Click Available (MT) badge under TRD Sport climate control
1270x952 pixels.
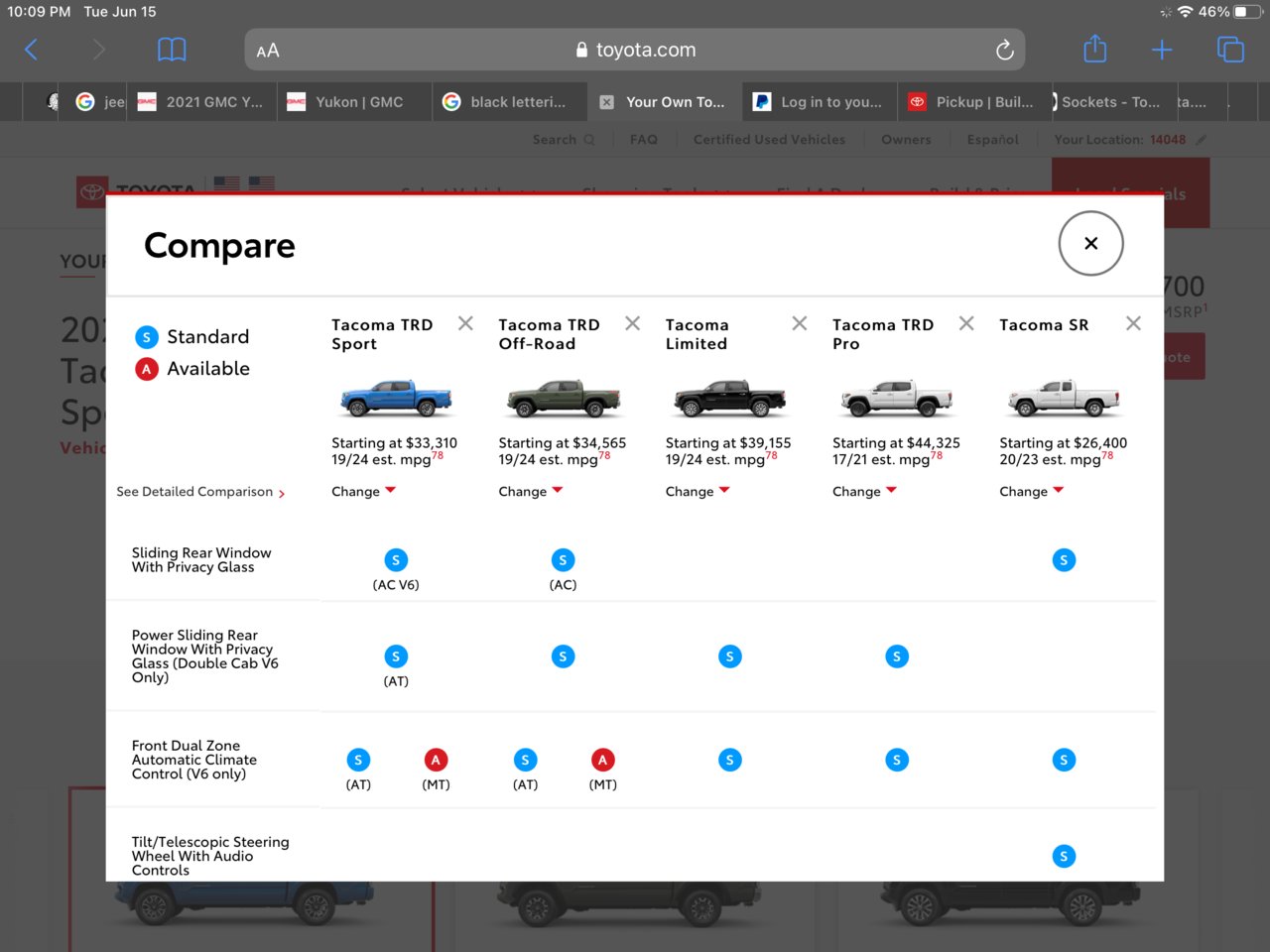tap(436, 760)
